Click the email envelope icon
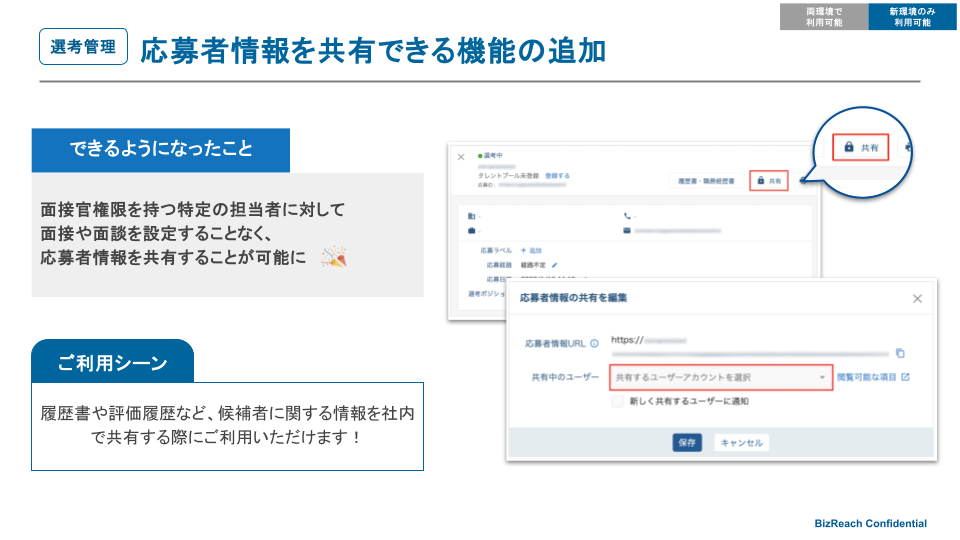This screenshot has height=540, width=960. (627, 231)
